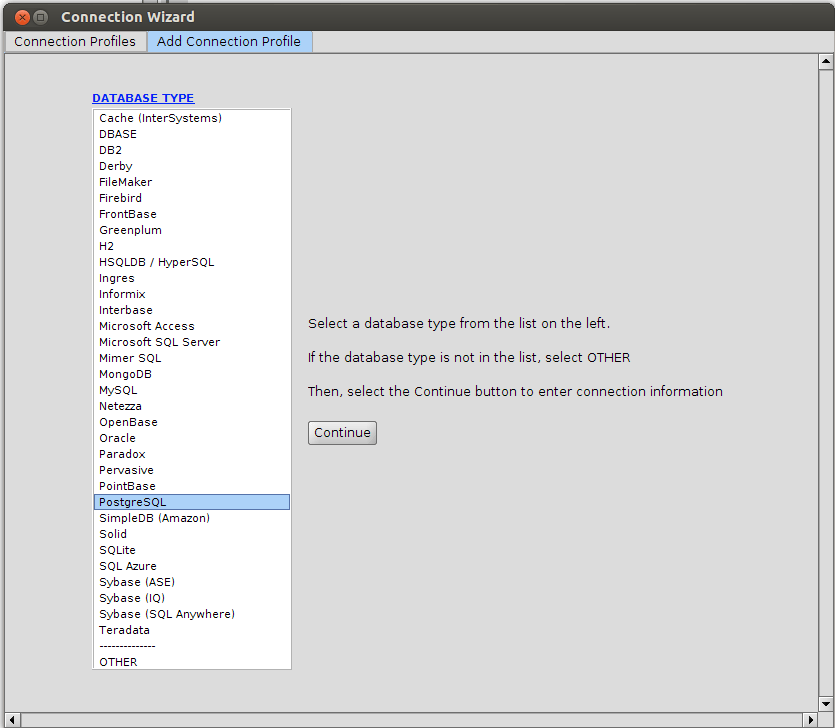
Task: Select DB2 from the database list
Action: coord(110,150)
